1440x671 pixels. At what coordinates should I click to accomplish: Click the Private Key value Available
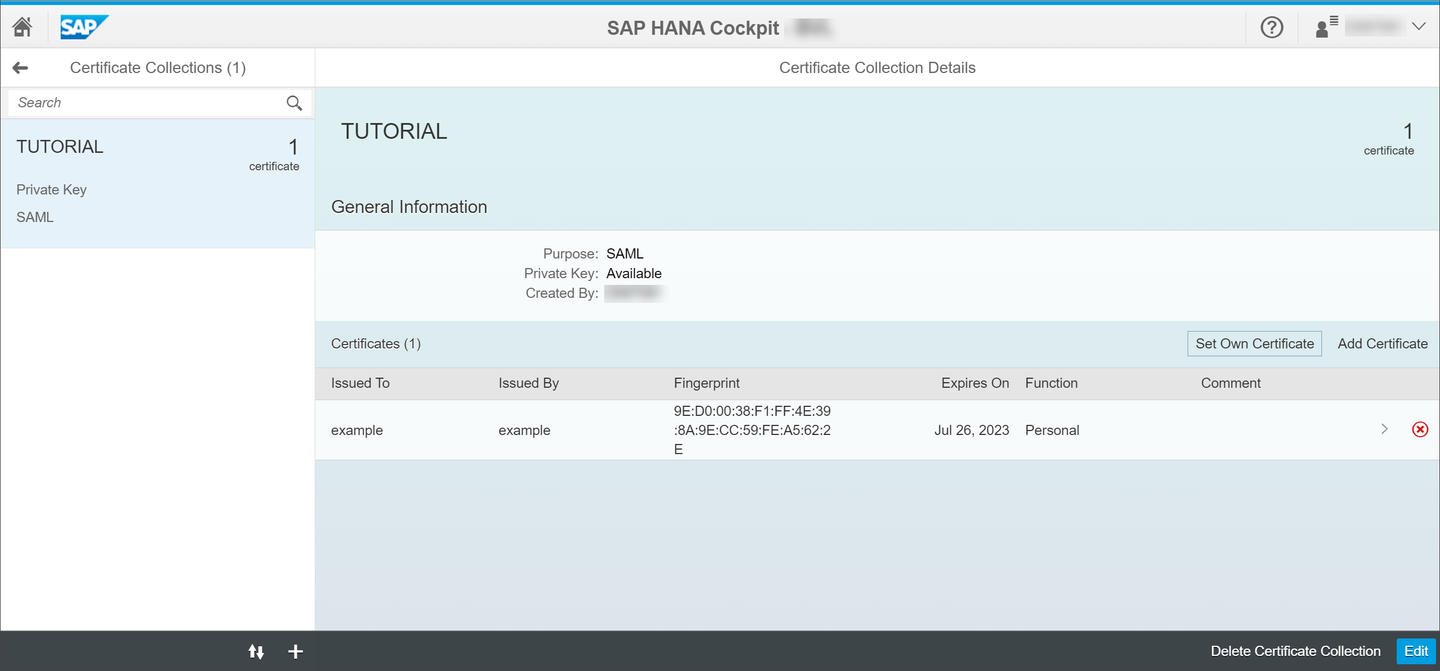[634, 273]
